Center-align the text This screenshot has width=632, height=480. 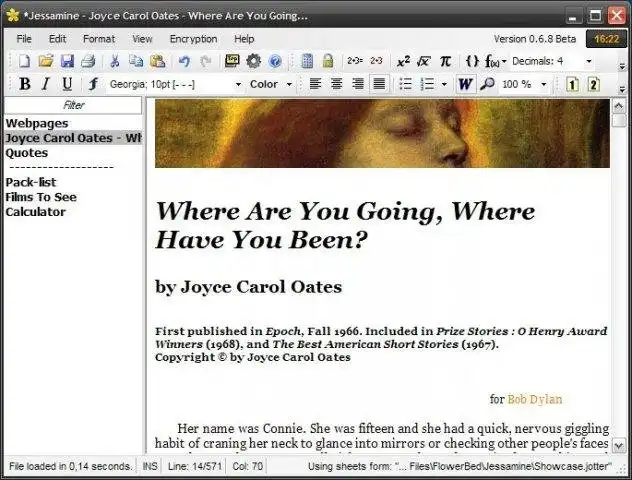click(x=337, y=84)
